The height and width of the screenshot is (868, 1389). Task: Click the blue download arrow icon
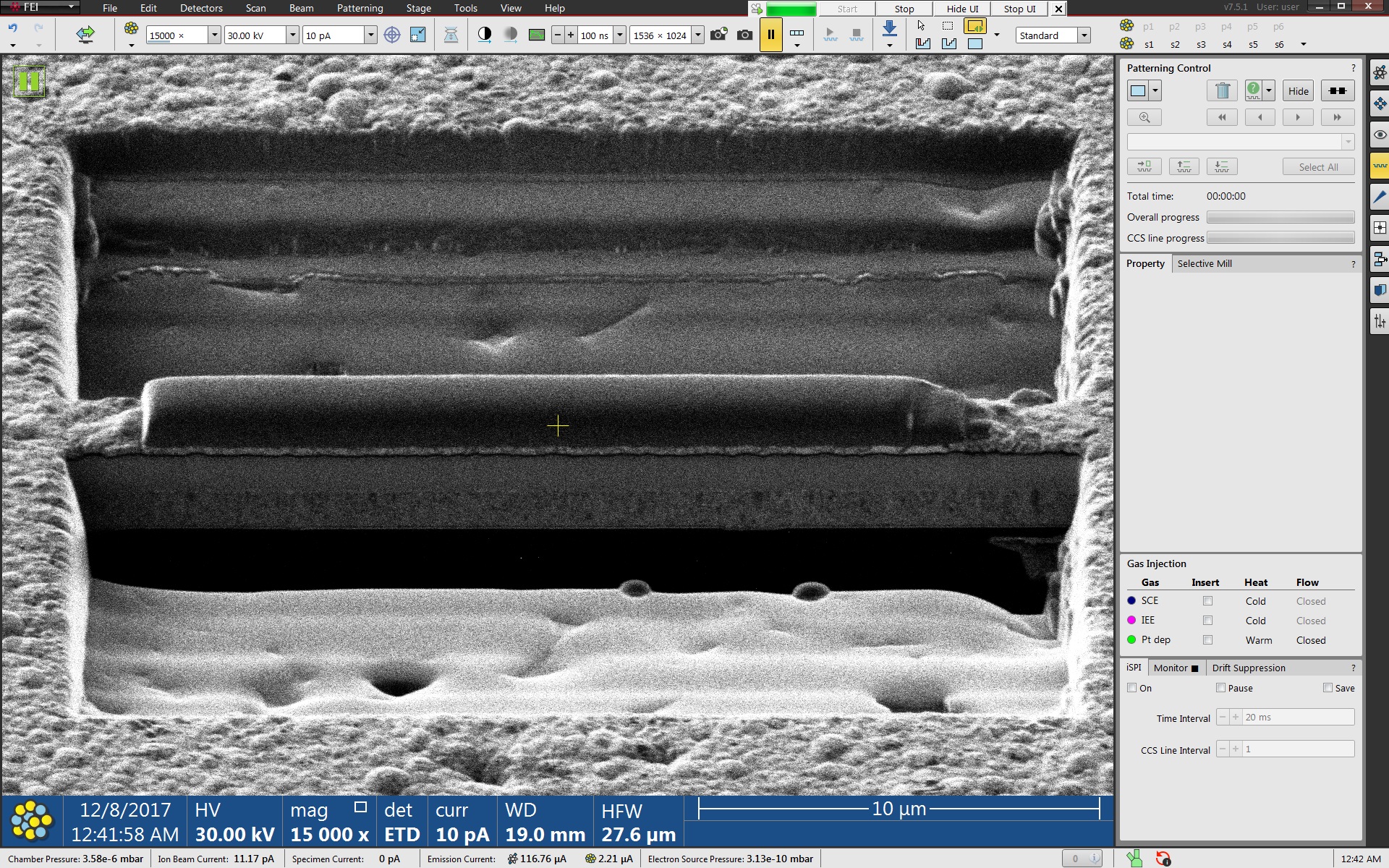point(890,29)
